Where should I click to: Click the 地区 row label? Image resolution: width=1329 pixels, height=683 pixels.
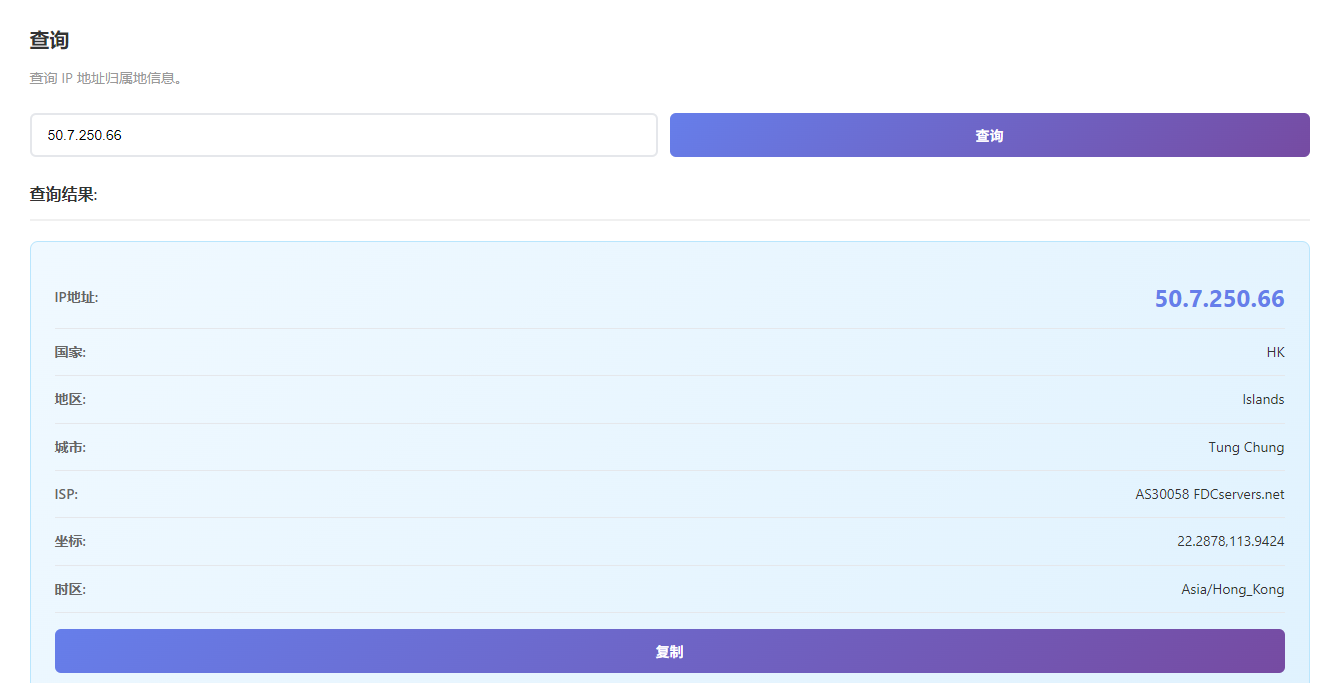70,399
